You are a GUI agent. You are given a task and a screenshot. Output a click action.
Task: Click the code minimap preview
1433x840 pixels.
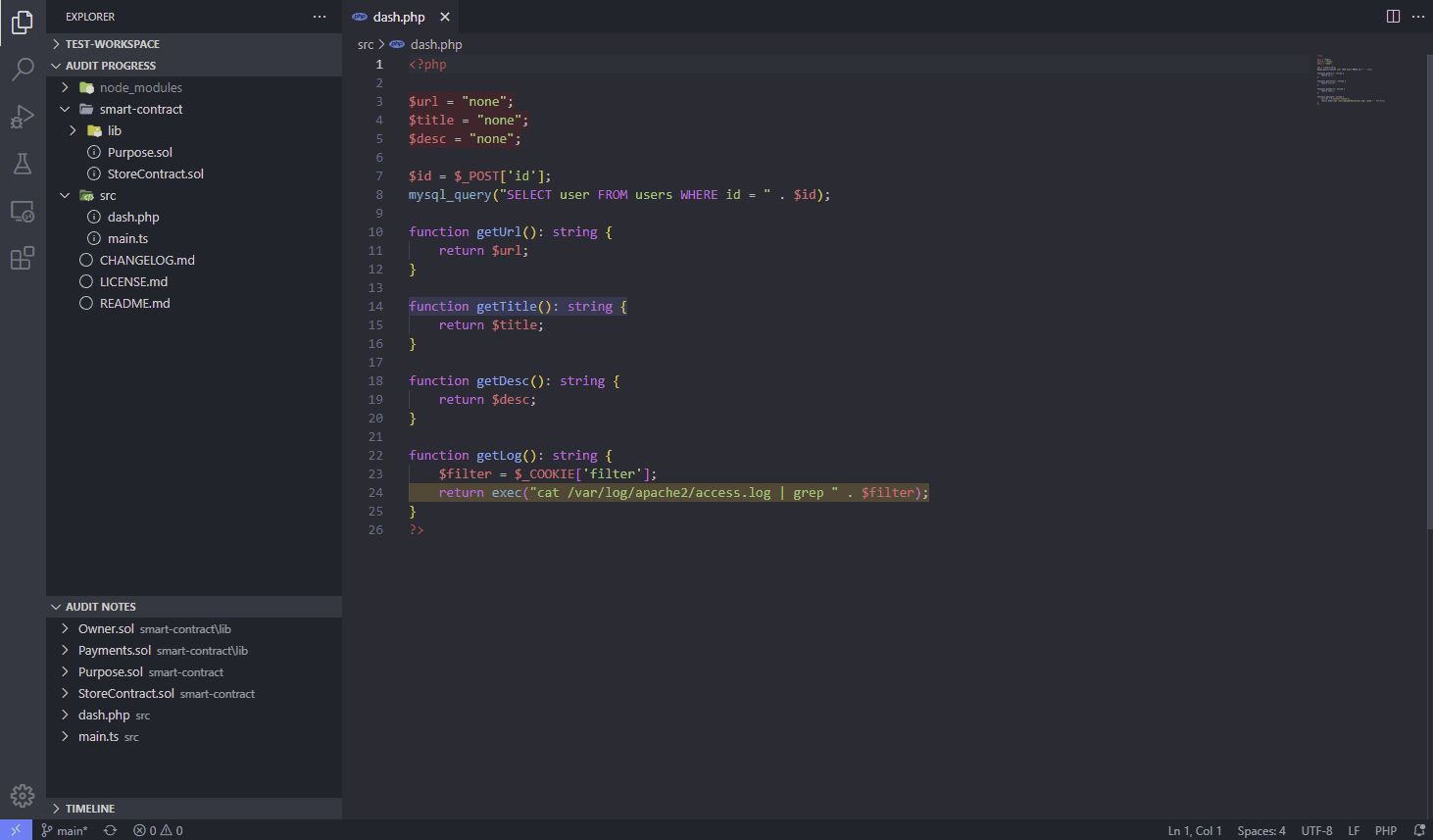(x=1353, y=78)
